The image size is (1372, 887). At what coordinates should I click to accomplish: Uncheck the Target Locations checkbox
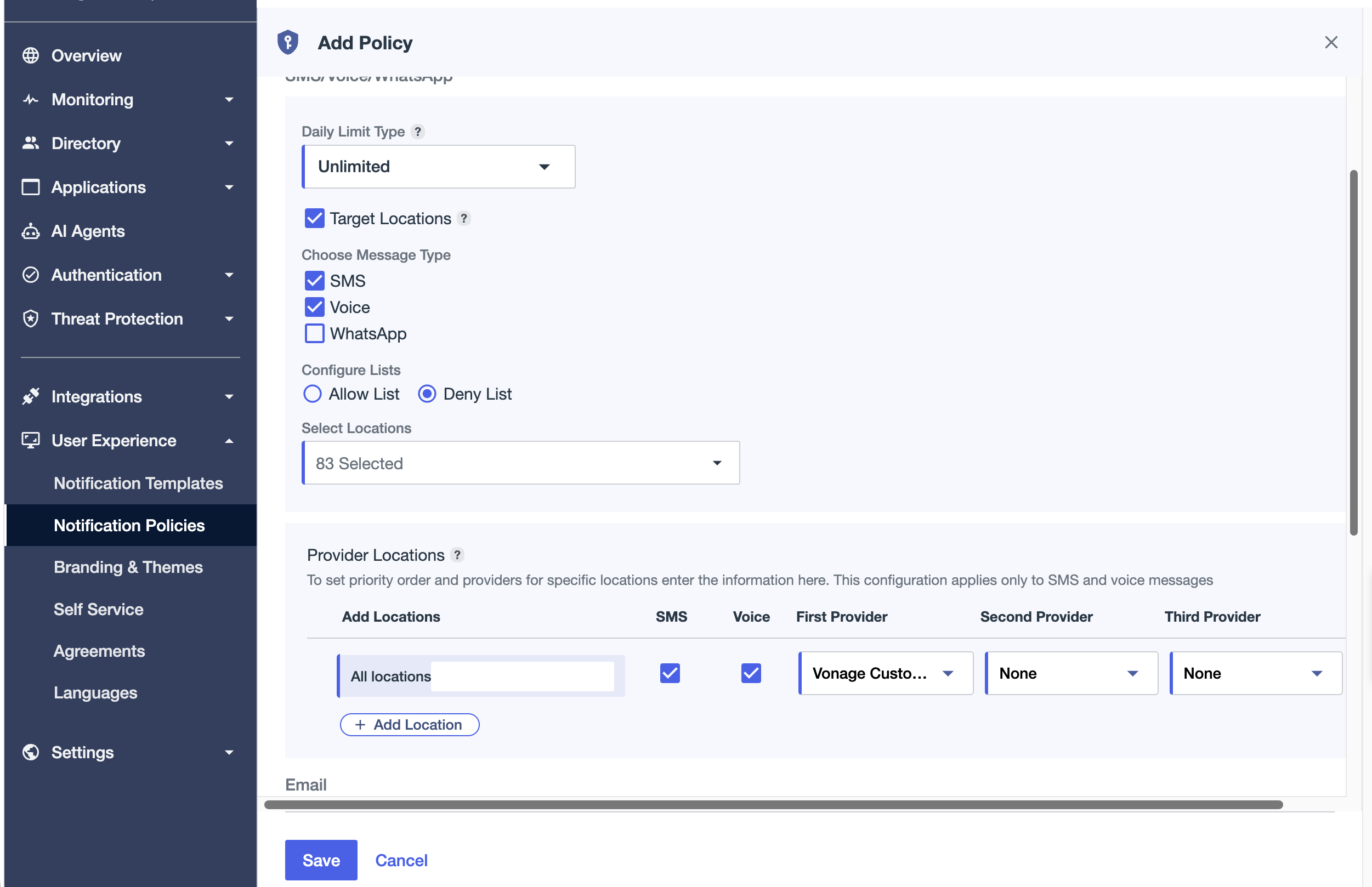(x=315, y=218)
